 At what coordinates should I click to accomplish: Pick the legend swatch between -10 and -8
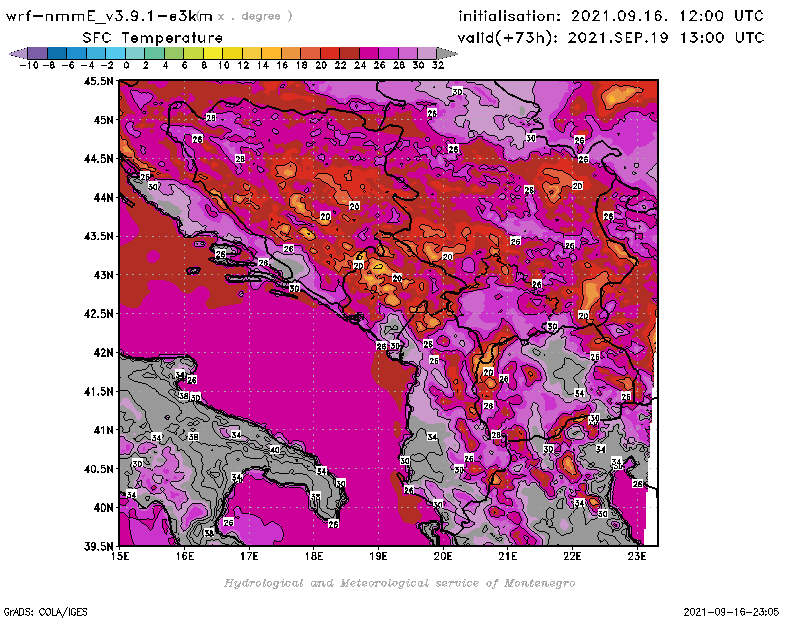[38, 53]
